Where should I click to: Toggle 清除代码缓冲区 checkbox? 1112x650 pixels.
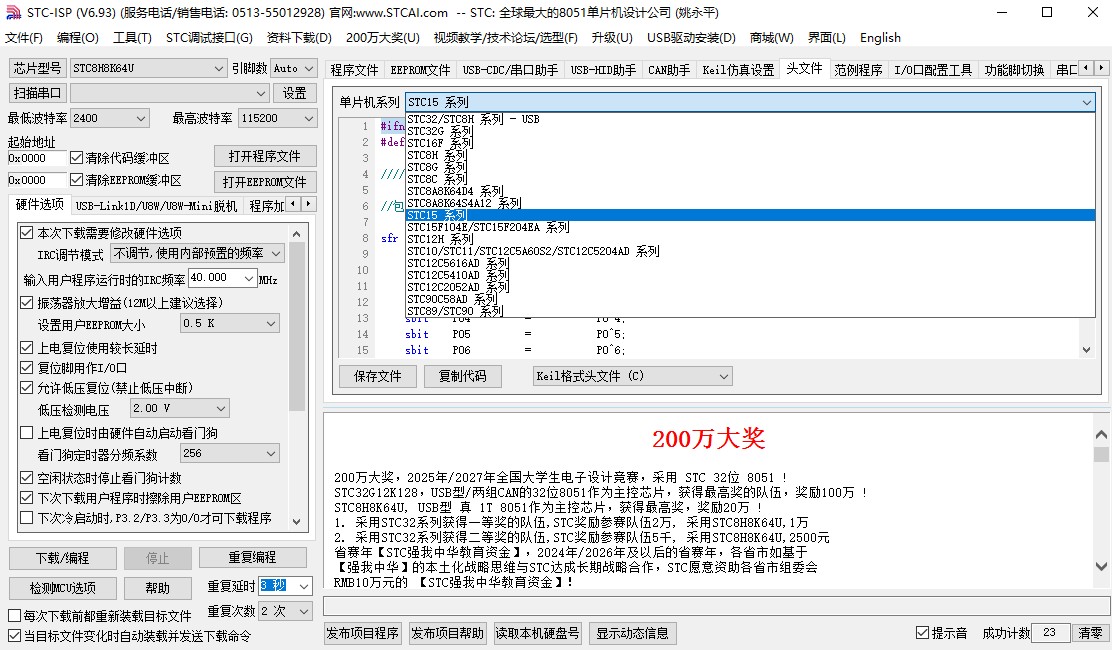pos(77,158)
